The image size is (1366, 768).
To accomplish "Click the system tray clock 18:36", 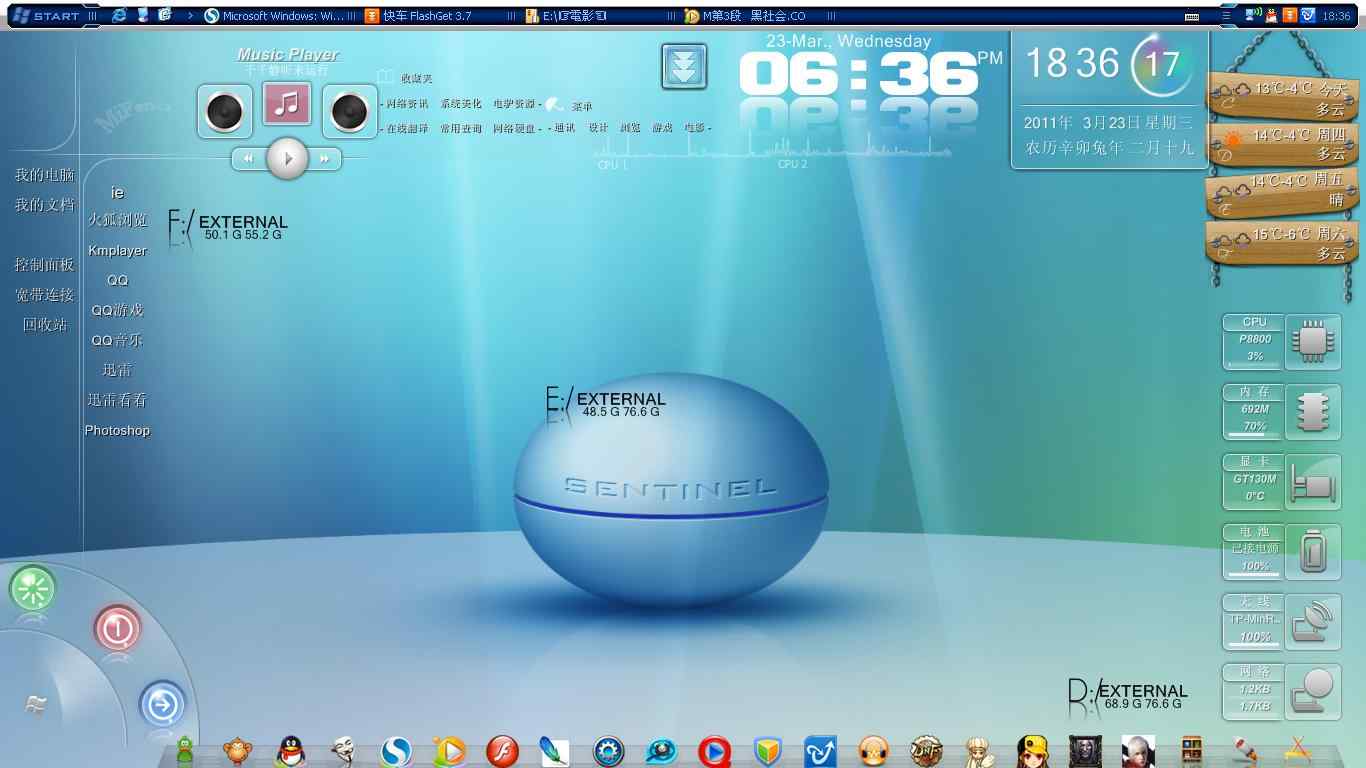I will coord(1336,16).
